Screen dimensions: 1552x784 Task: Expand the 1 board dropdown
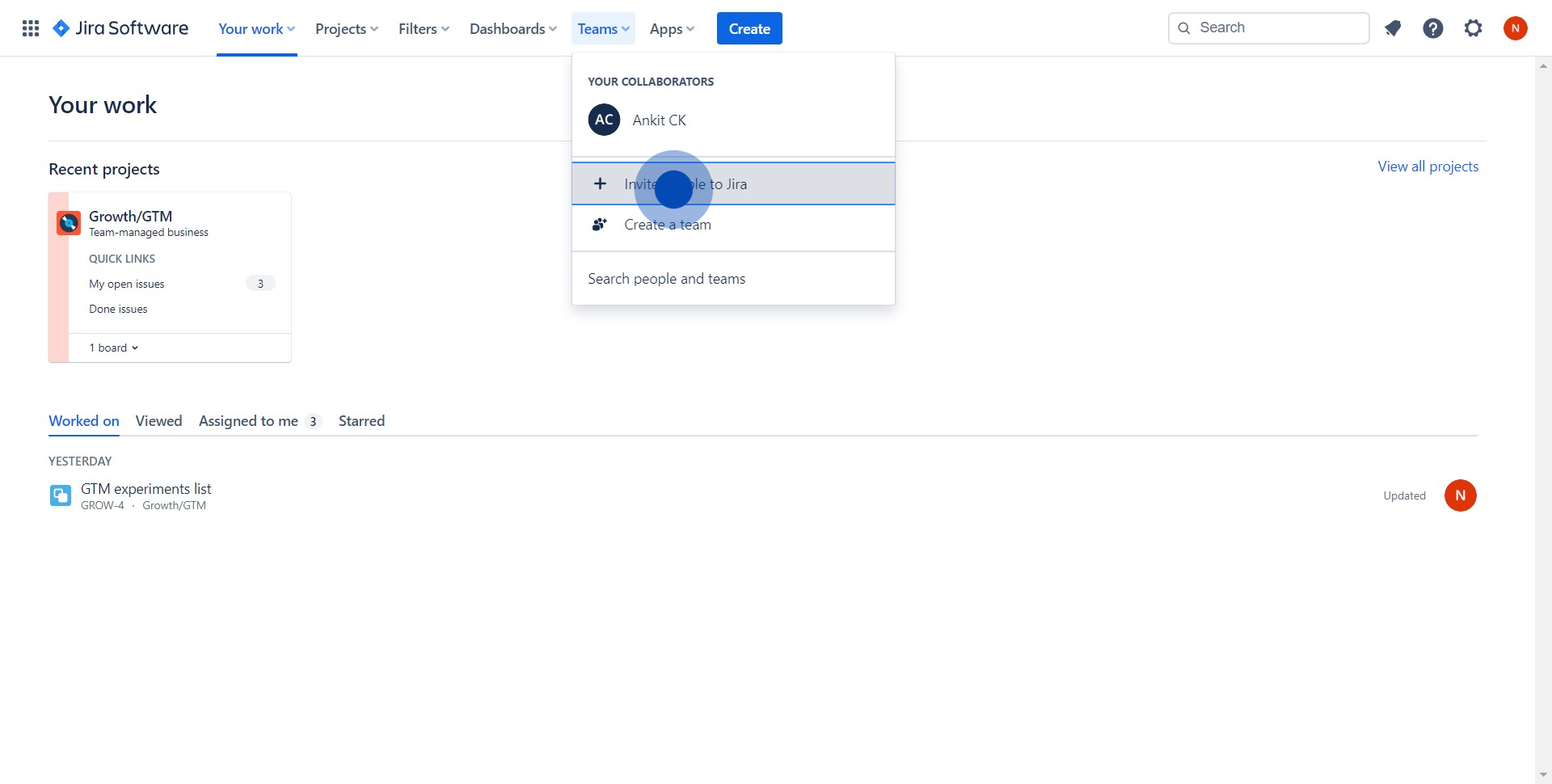[114, 348]
